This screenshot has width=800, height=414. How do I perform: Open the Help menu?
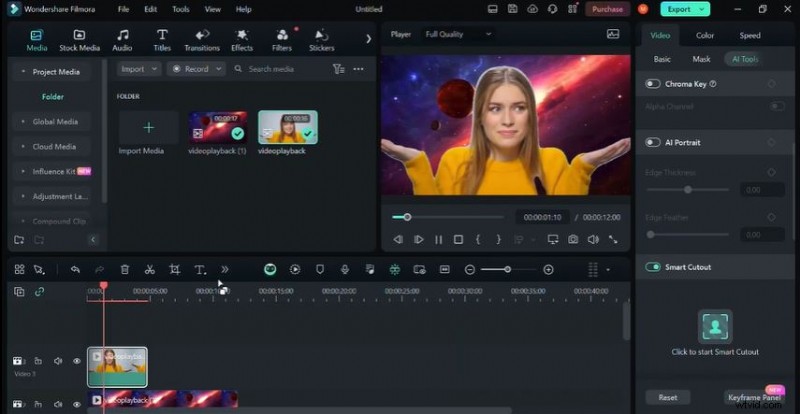pos(243,9)
